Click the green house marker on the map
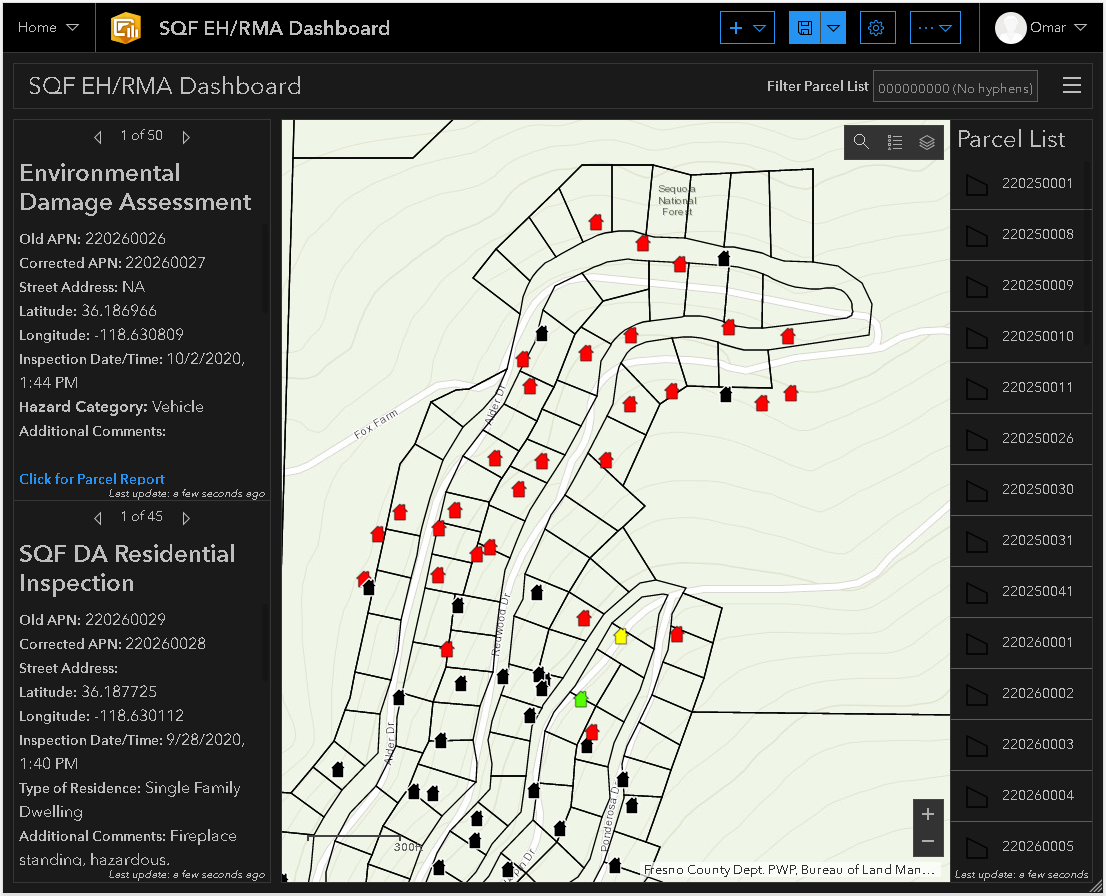This screenshot has width=1106, height=896. pos(581,699)
